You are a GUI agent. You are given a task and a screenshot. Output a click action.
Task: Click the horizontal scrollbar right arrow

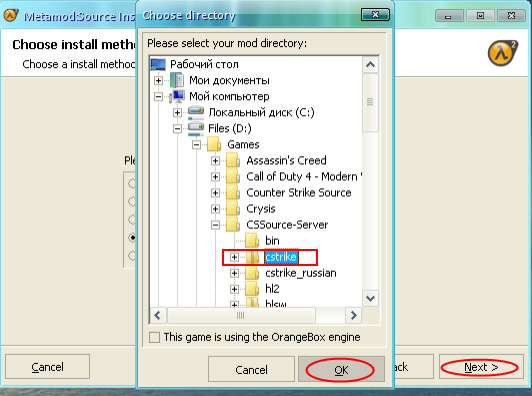point(353,316)
